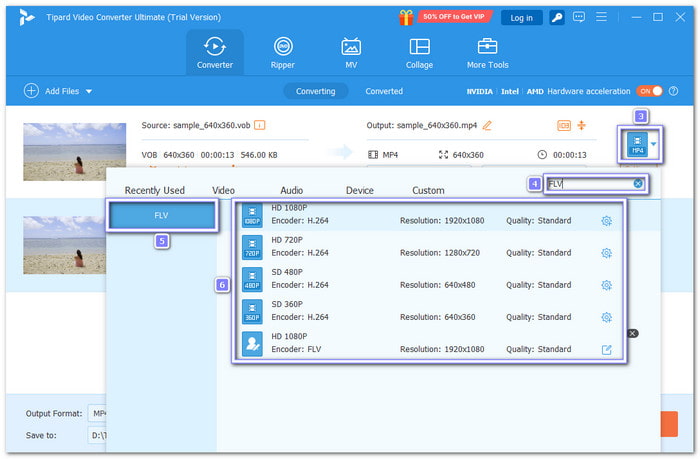Viewport: 700px width, 459px height.
Task: Open settings gear for HD 1080P H.264 preset
Action: click(606, 221)
